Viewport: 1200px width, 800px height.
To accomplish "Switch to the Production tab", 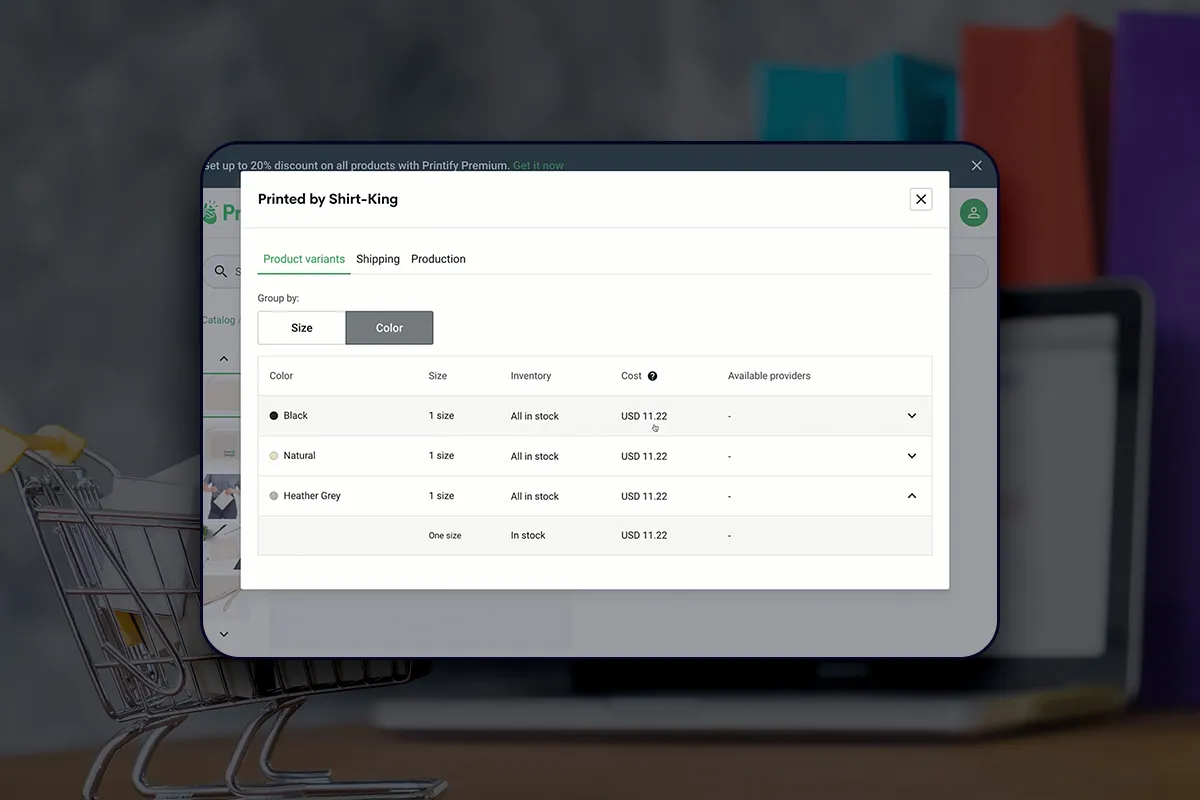I will click(438, 259).
